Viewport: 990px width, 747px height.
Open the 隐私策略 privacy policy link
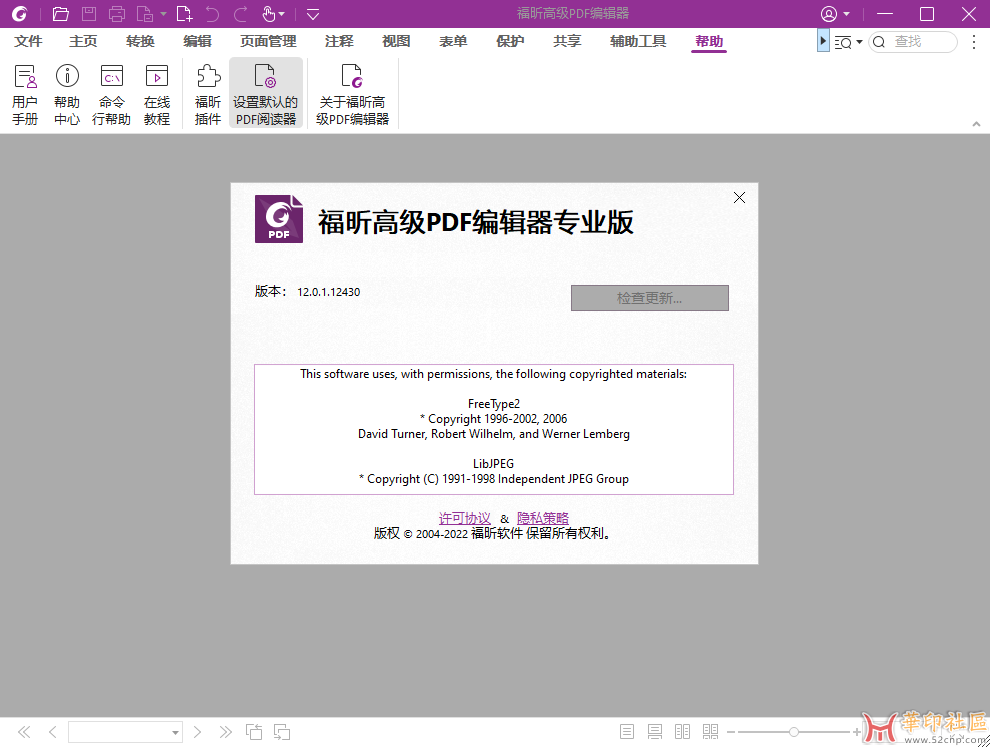coord(543,518)
